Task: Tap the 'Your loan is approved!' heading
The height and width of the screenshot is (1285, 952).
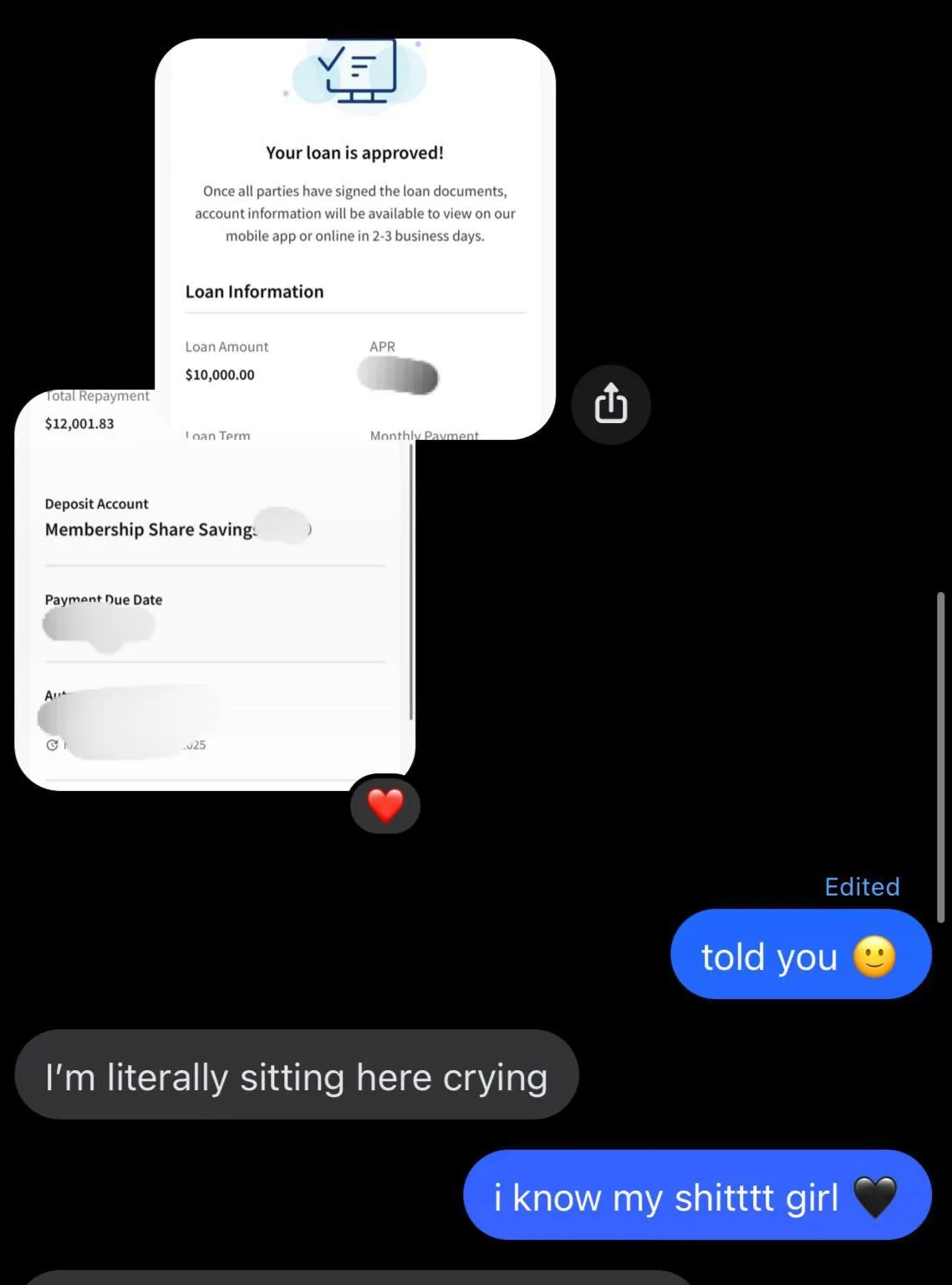Action: point(354,153)
